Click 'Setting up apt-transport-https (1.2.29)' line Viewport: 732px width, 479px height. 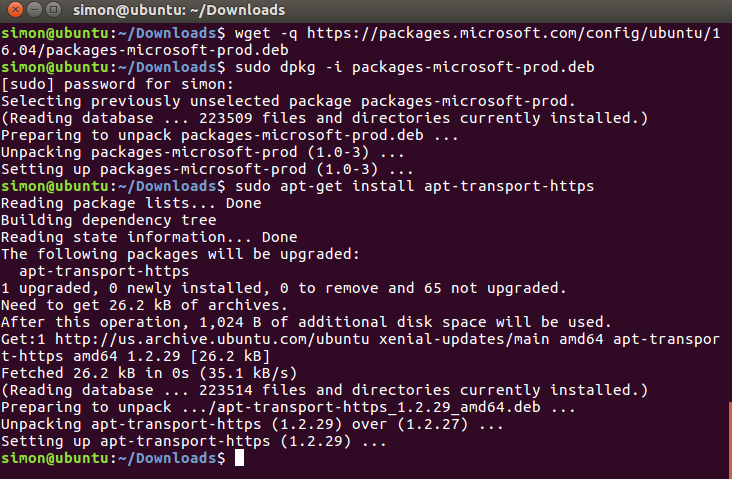pos(193,441)
